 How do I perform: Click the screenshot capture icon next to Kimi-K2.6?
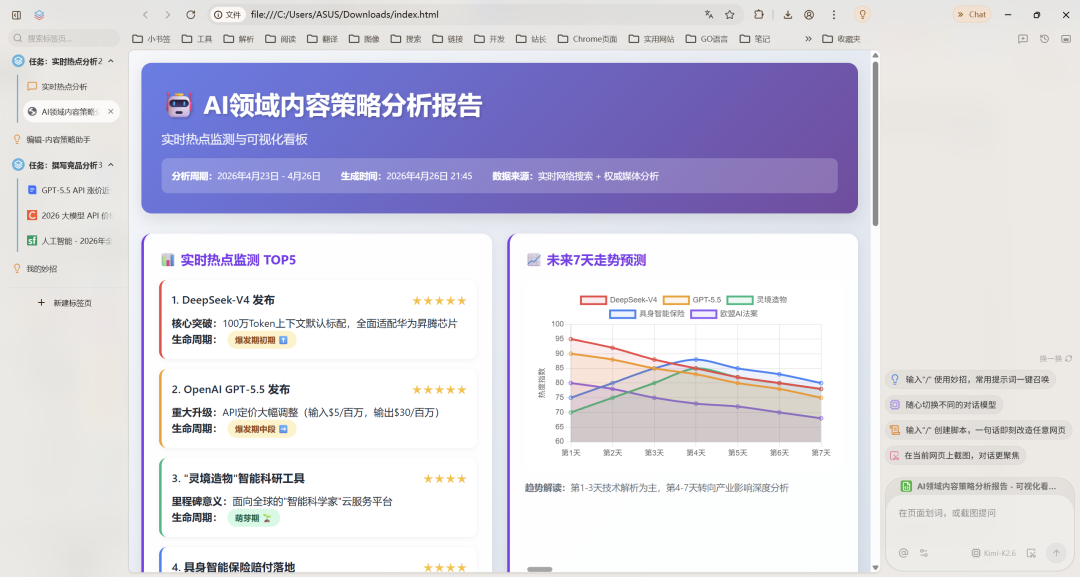(x=1031, y=553)
